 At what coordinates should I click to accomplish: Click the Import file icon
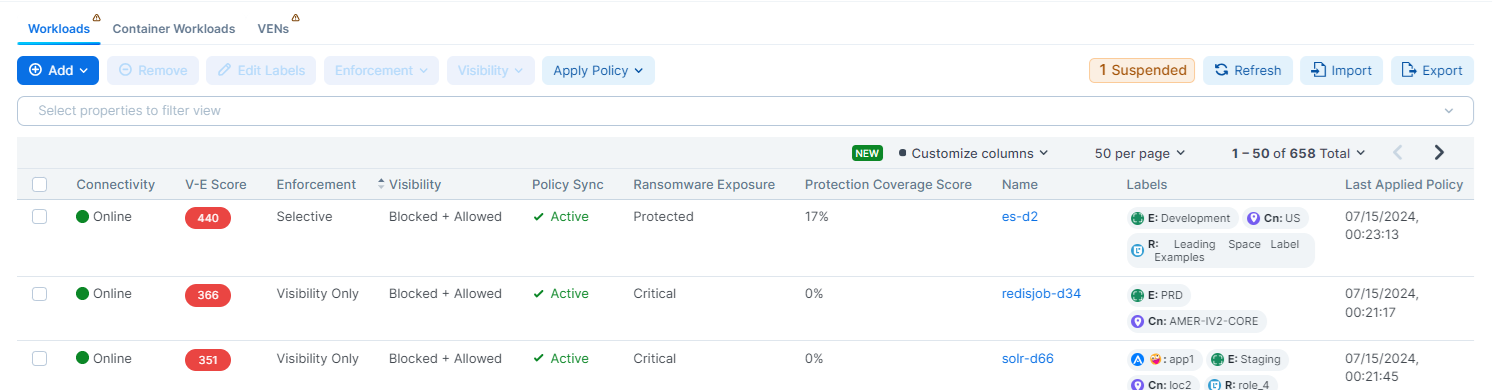1318,70
